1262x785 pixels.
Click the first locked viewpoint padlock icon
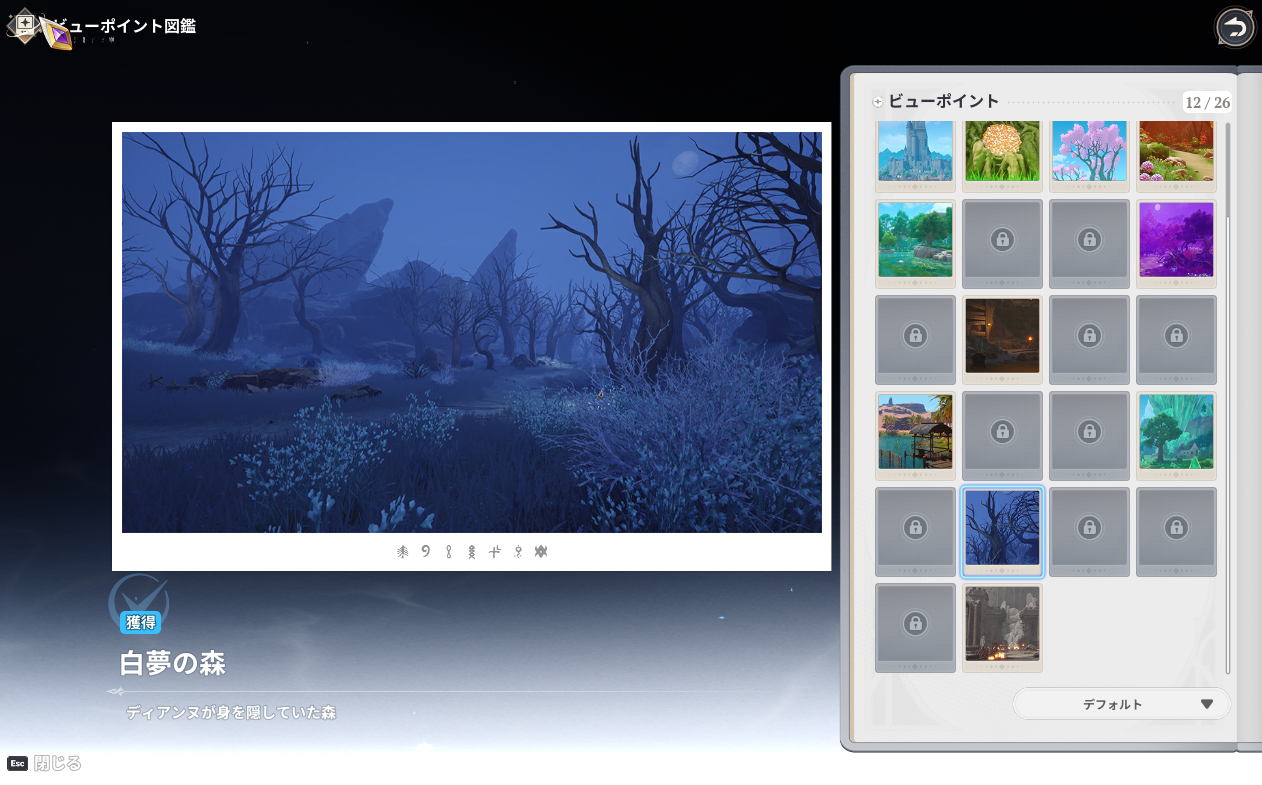tap(1002, 239)
